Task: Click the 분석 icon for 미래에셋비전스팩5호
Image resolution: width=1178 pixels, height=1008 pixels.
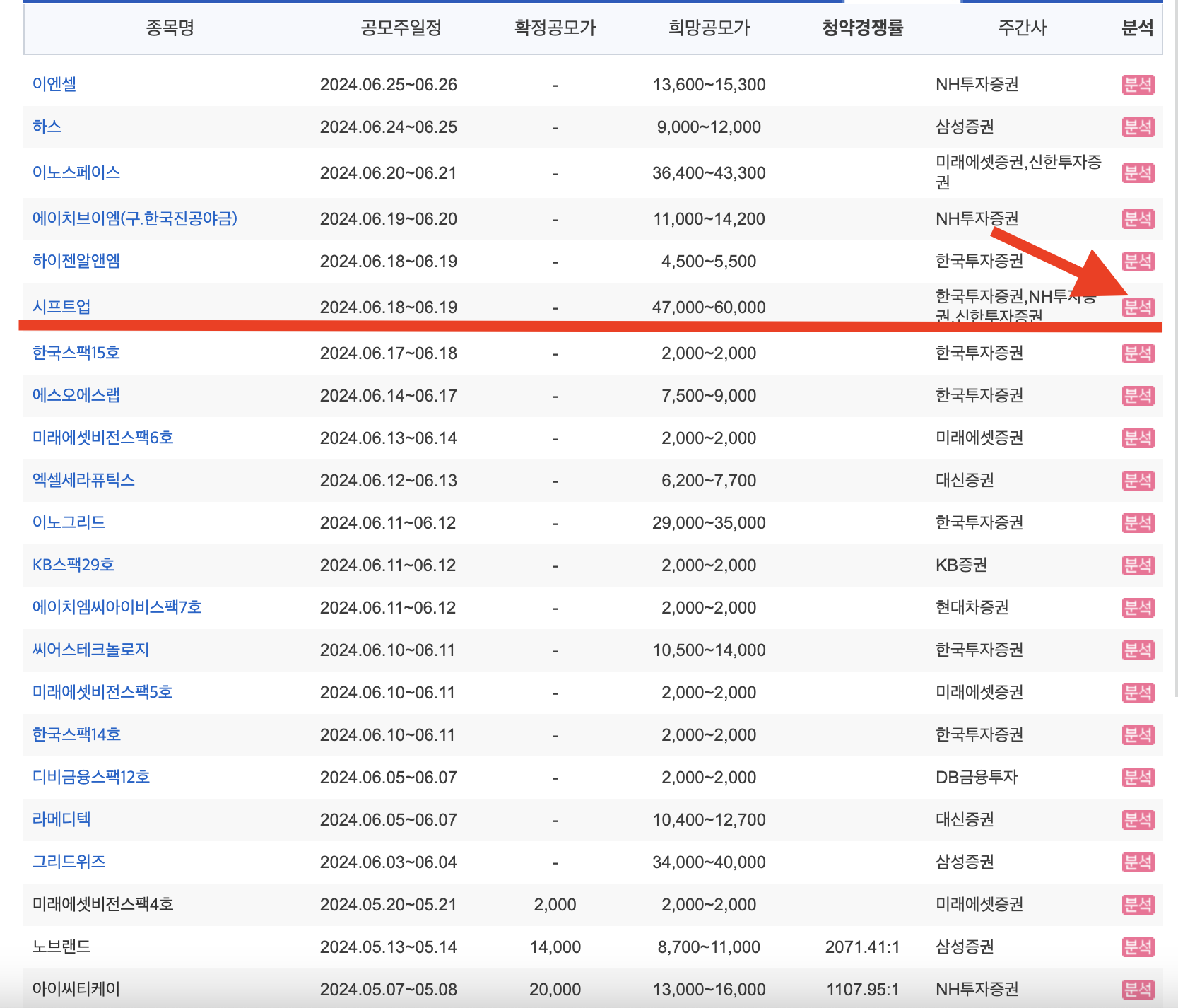Action: click(1138, 693)
